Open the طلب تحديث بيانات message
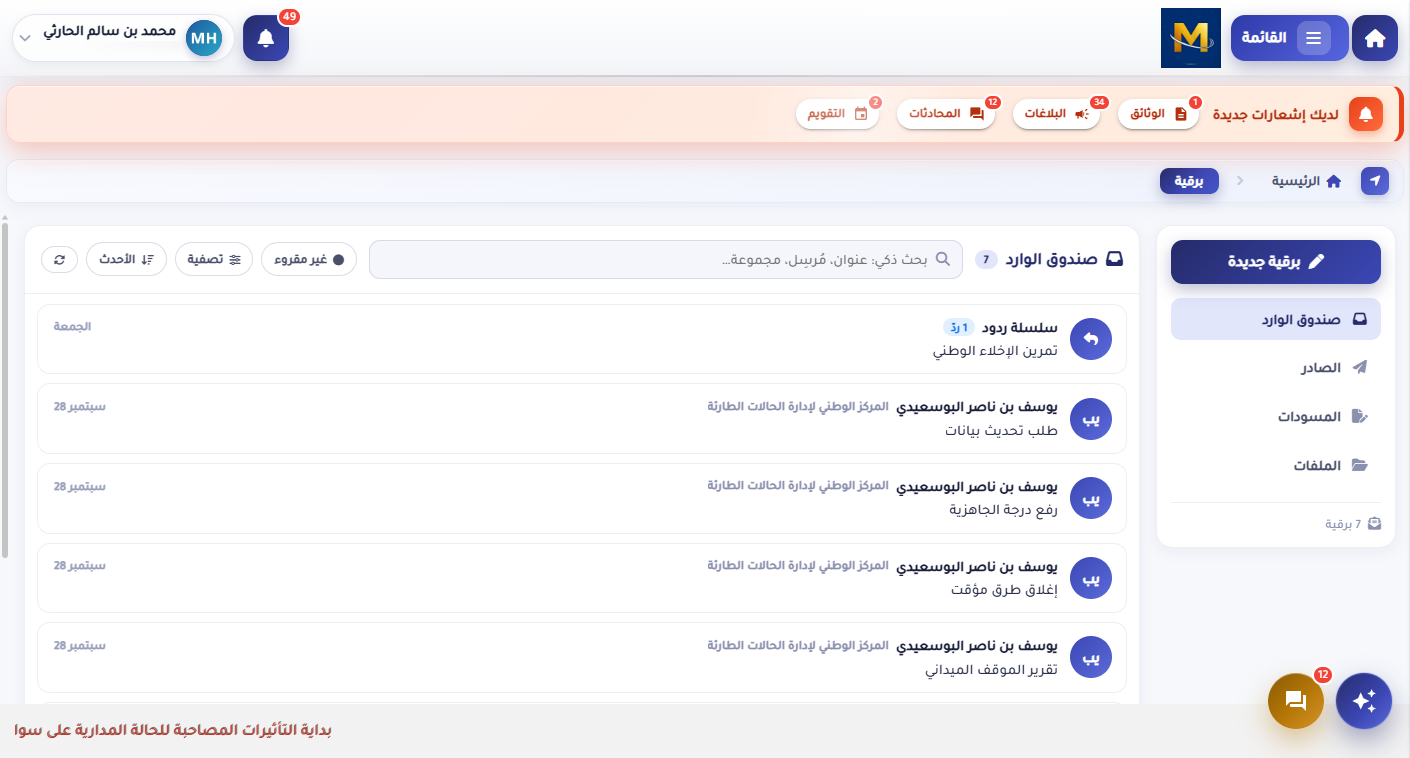 pos(582,418)
